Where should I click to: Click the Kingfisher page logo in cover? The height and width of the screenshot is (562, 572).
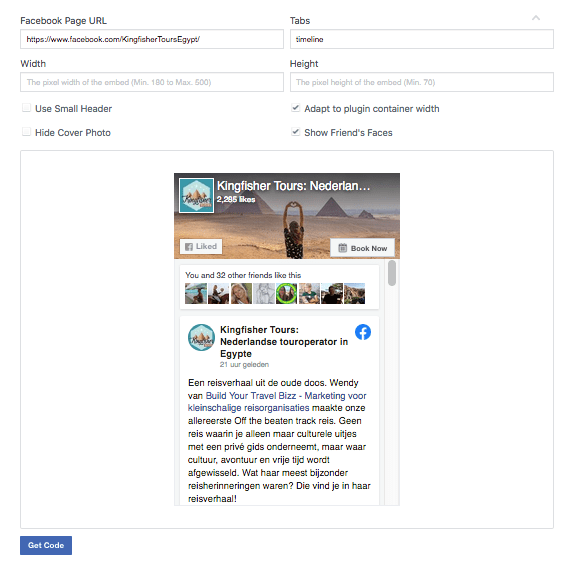[x=196, y=195]
